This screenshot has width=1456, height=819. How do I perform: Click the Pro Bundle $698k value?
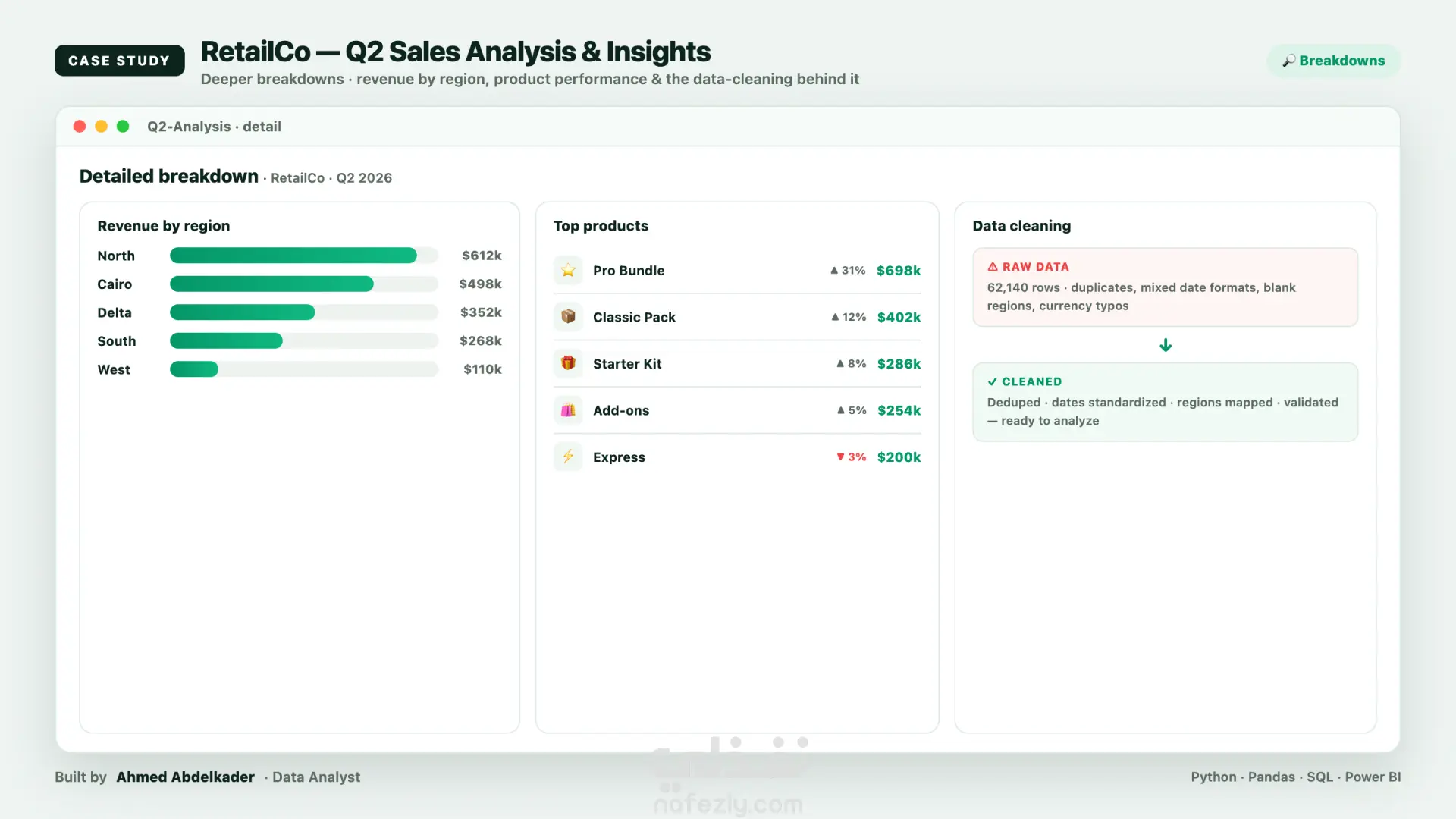[899, 271]
